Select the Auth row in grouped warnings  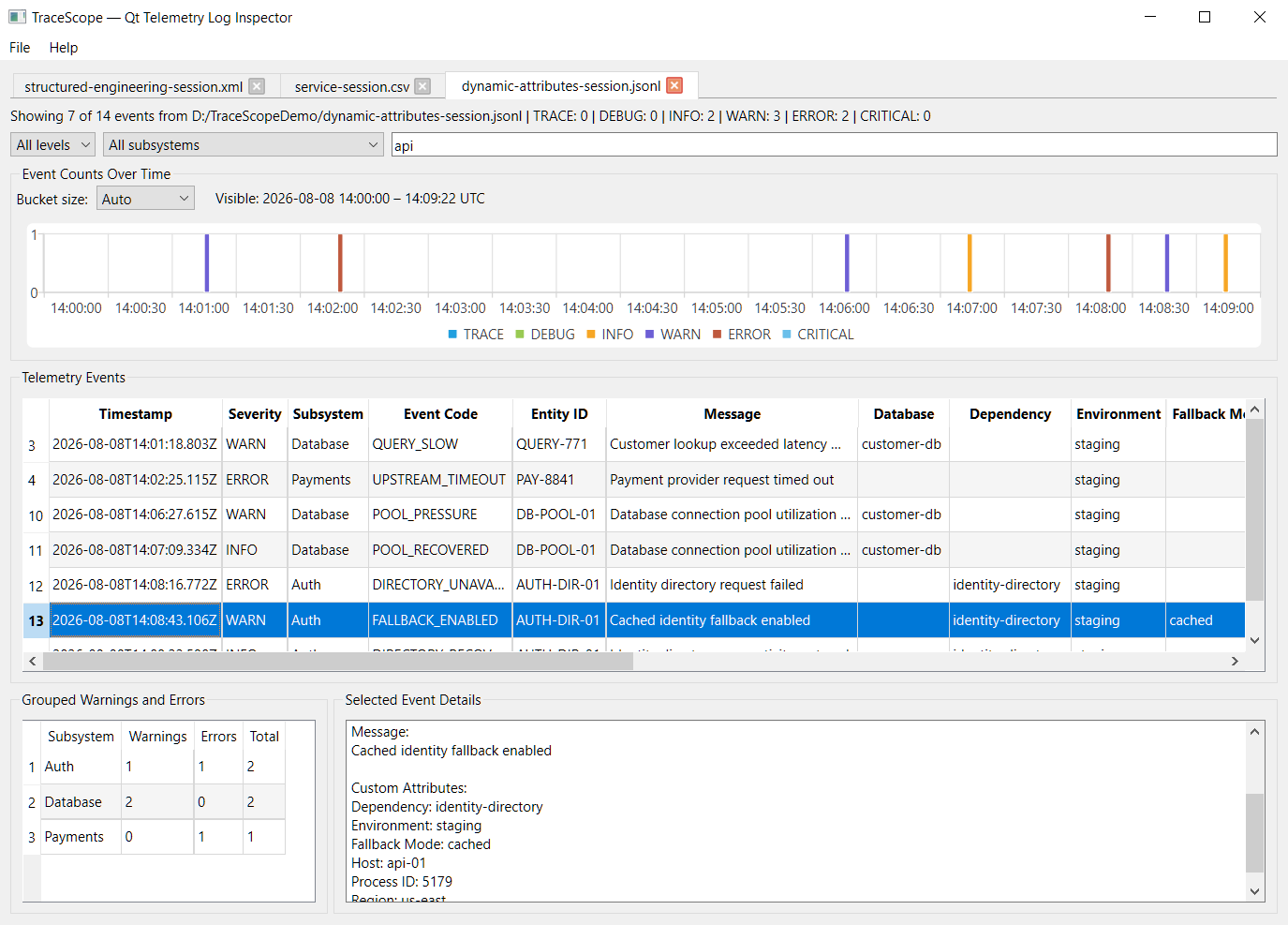point(155,767)
